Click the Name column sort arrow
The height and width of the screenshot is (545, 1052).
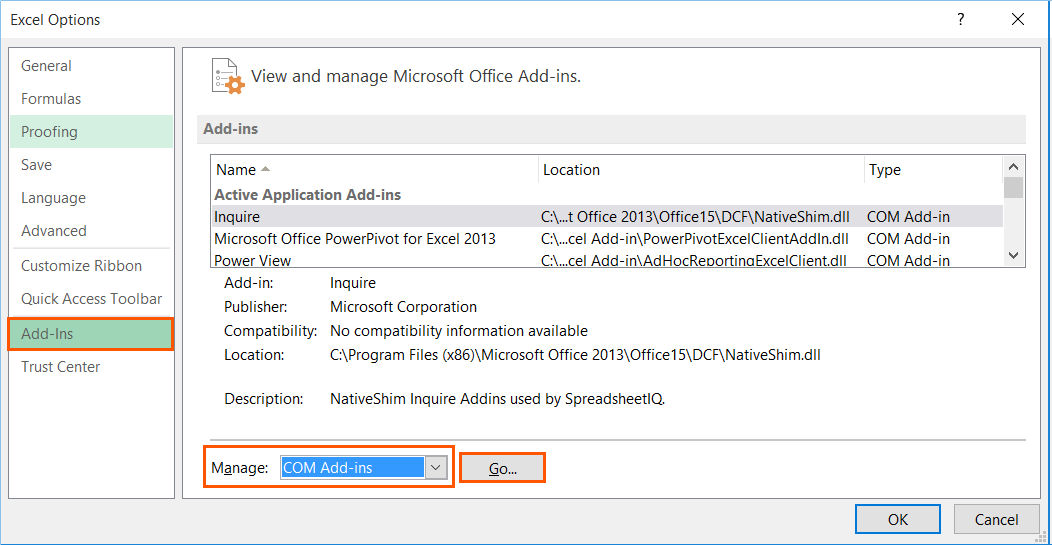pos(266,169)
